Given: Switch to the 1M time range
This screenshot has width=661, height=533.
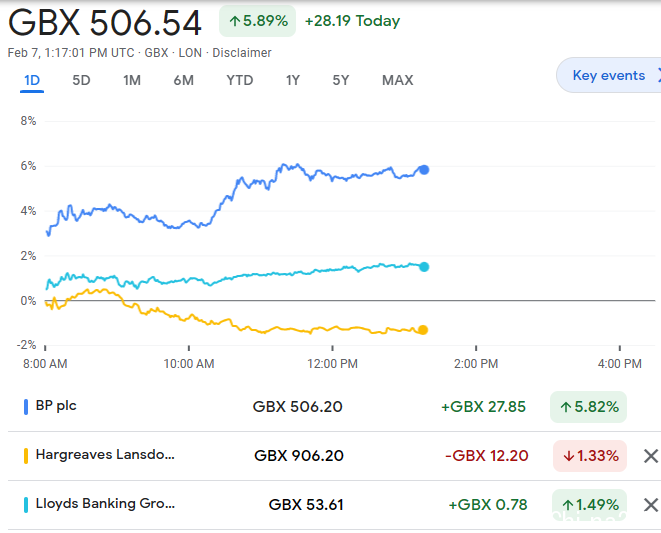Looking at the screenshot, I should tap(132, 80).
